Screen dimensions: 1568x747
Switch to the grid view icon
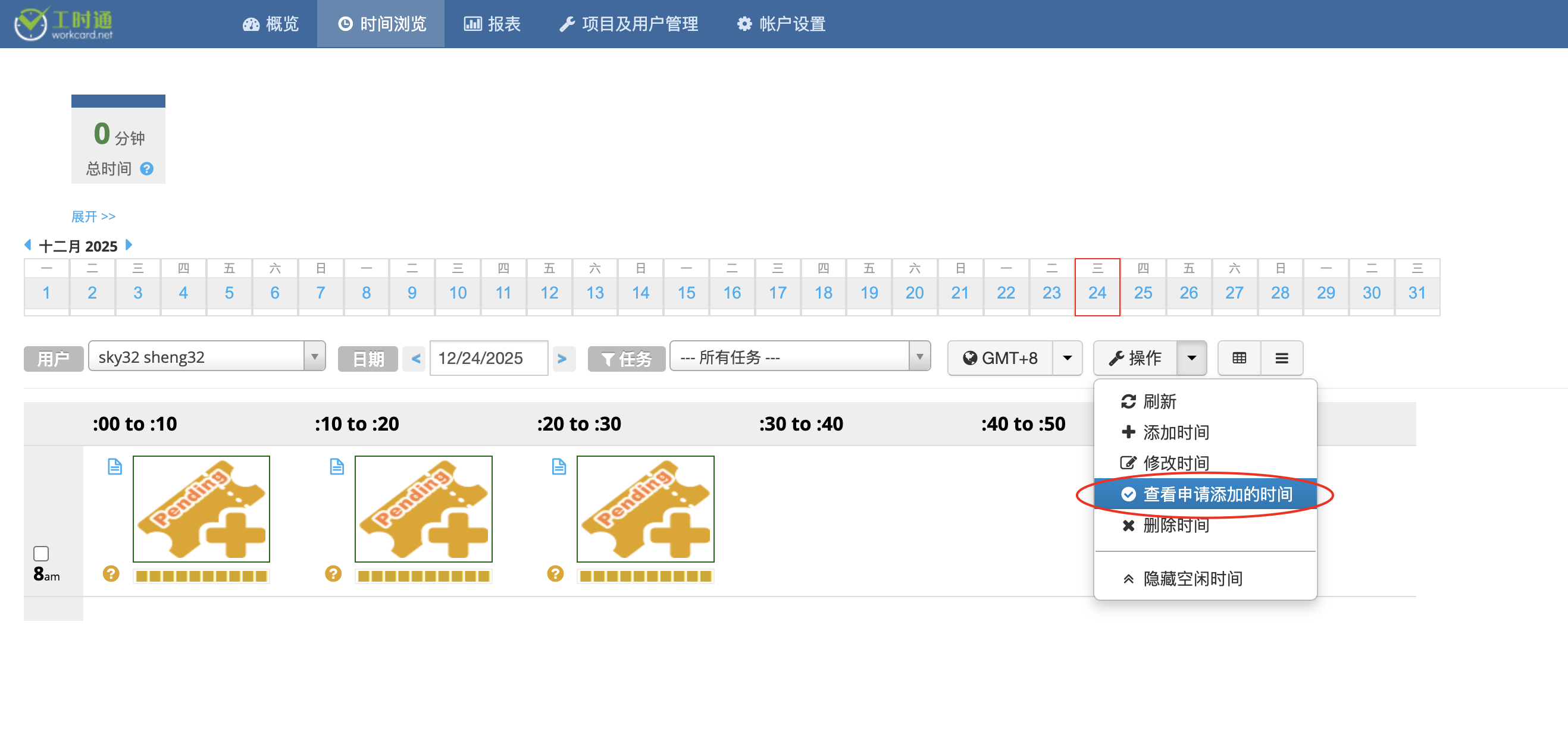(1239, 357)
